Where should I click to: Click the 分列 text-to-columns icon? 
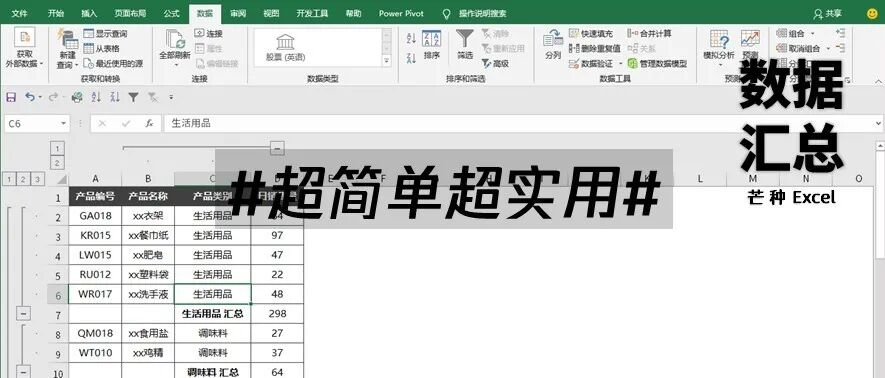553,39
